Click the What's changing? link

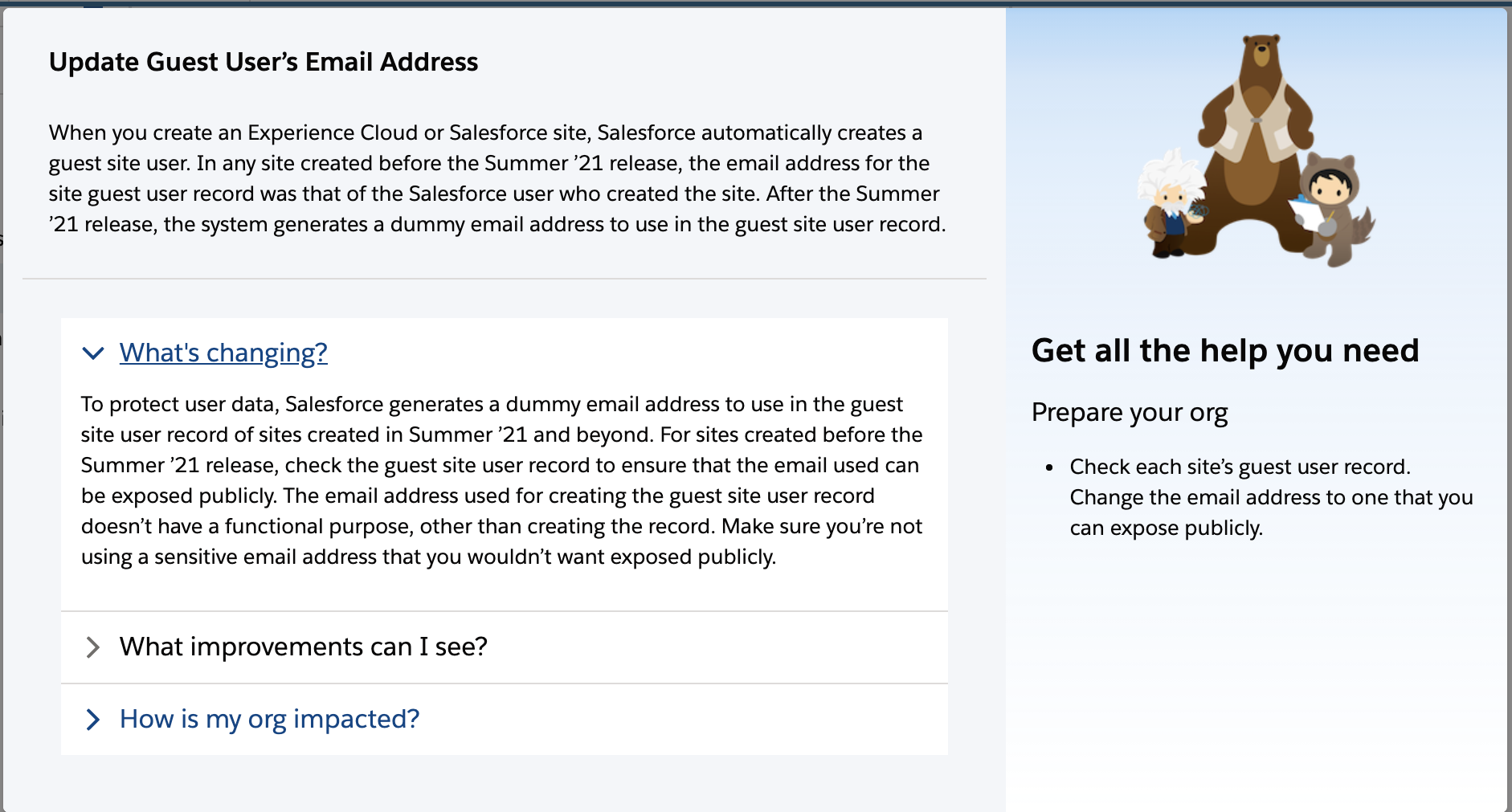[223, 353]
